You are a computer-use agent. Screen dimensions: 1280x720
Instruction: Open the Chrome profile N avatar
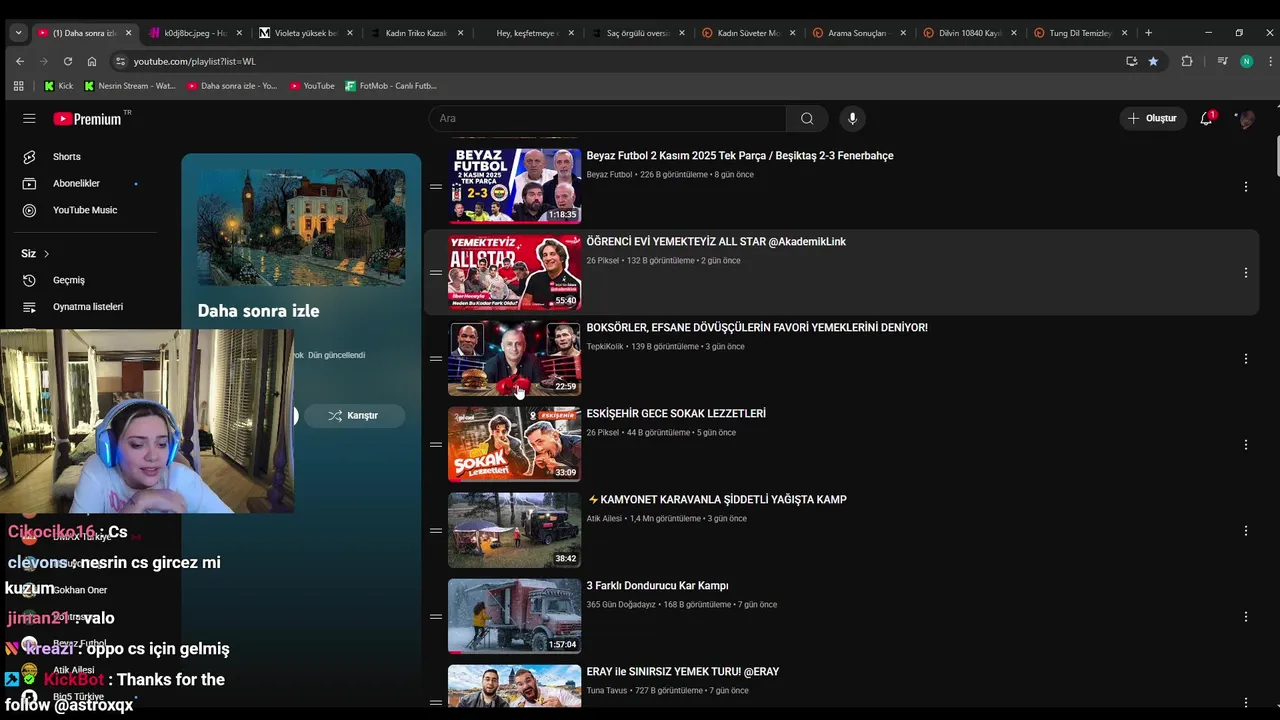[x=1246, y=61]
